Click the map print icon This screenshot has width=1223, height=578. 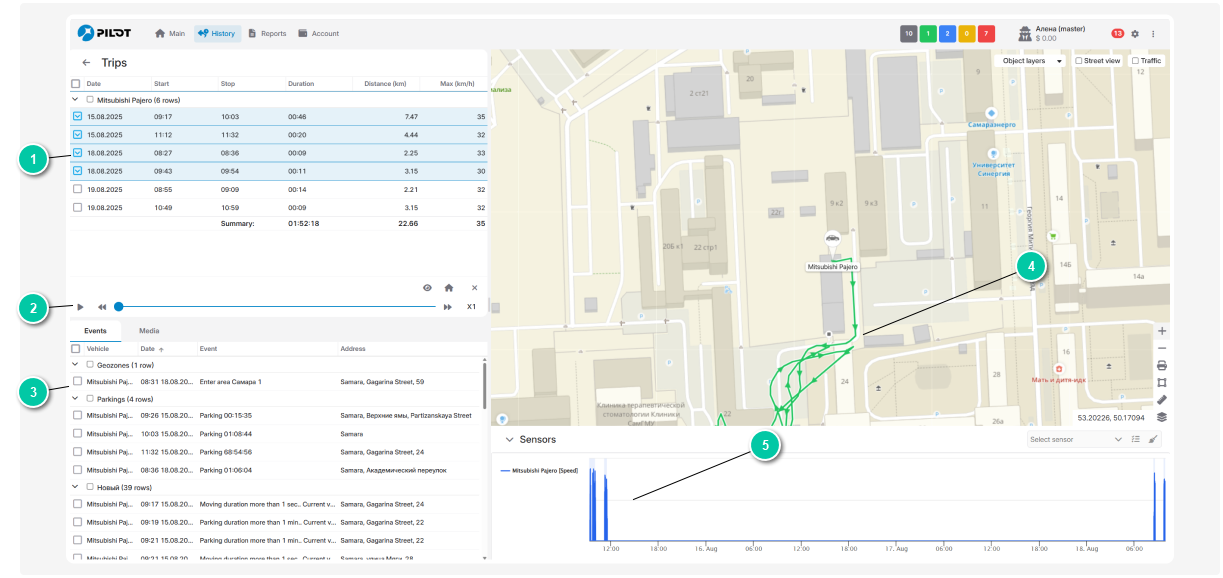click(1161, 365)
